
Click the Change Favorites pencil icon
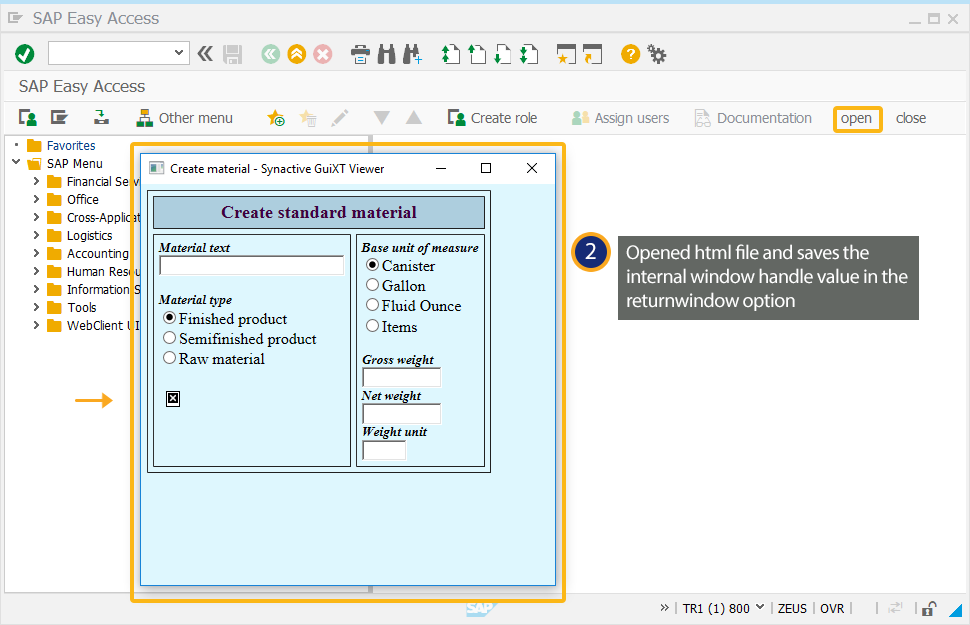click(x=340, y=118)
